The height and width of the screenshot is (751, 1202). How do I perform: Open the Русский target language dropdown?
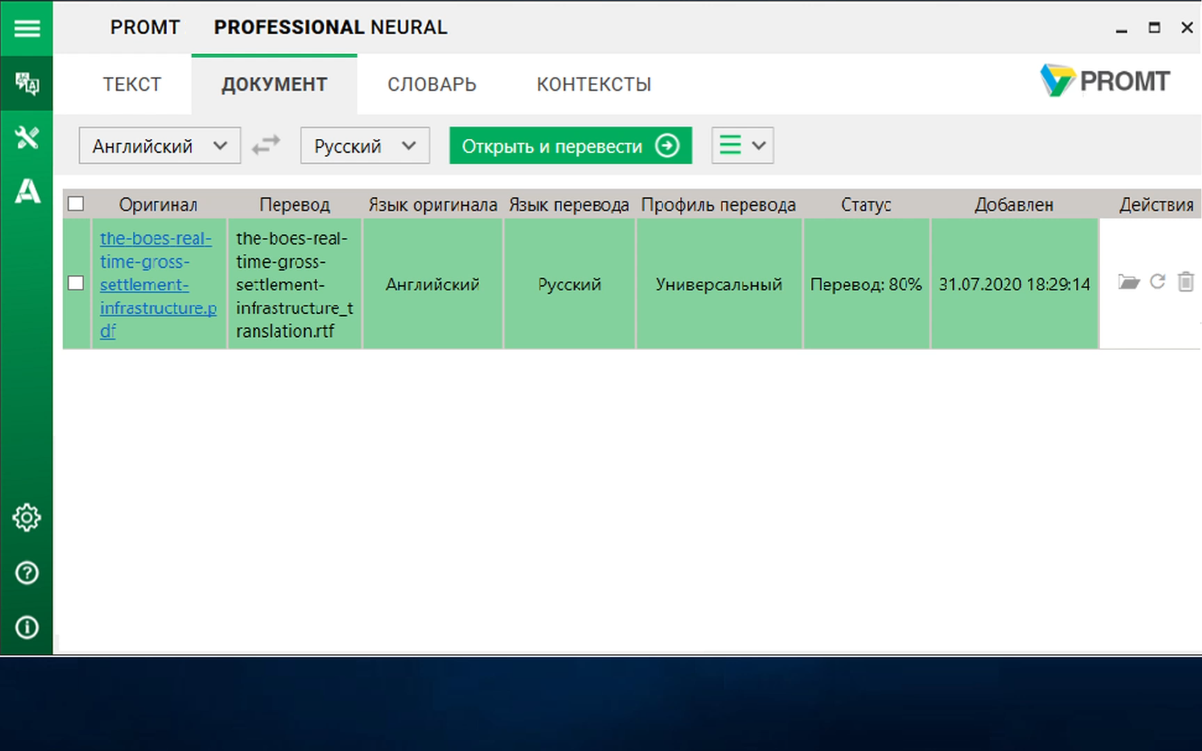coord(365,146)
